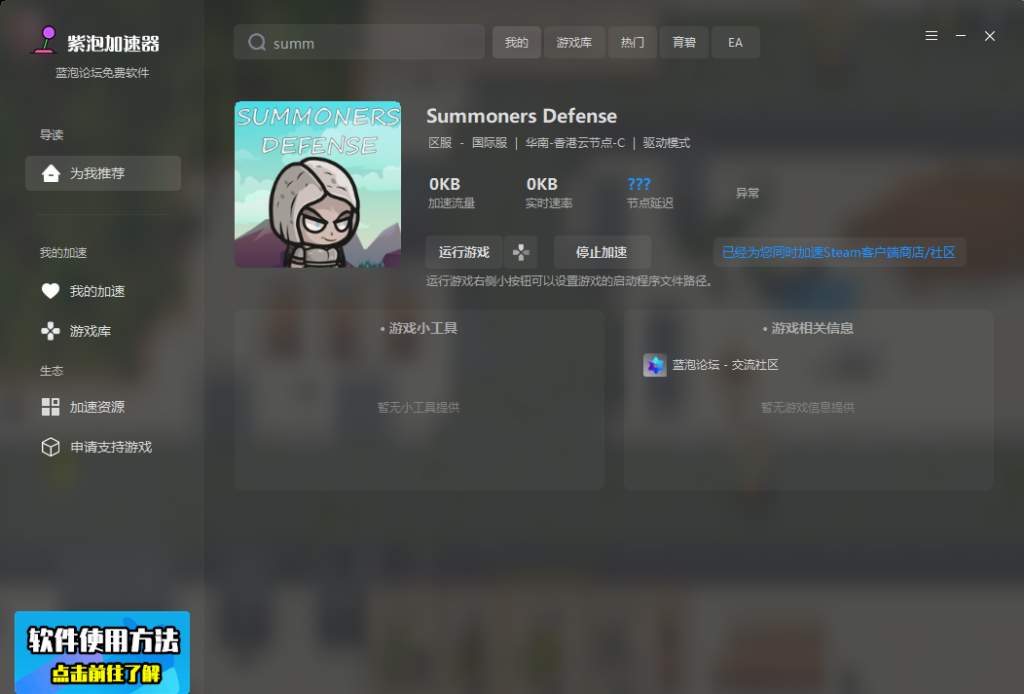Click the 华南-香港云节点-C node text
1024x694 pixels.
(x=575, y=143)
